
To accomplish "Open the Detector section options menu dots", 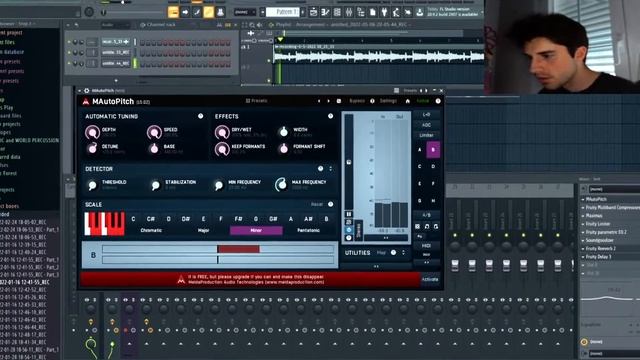I will [x=331, y=169].
